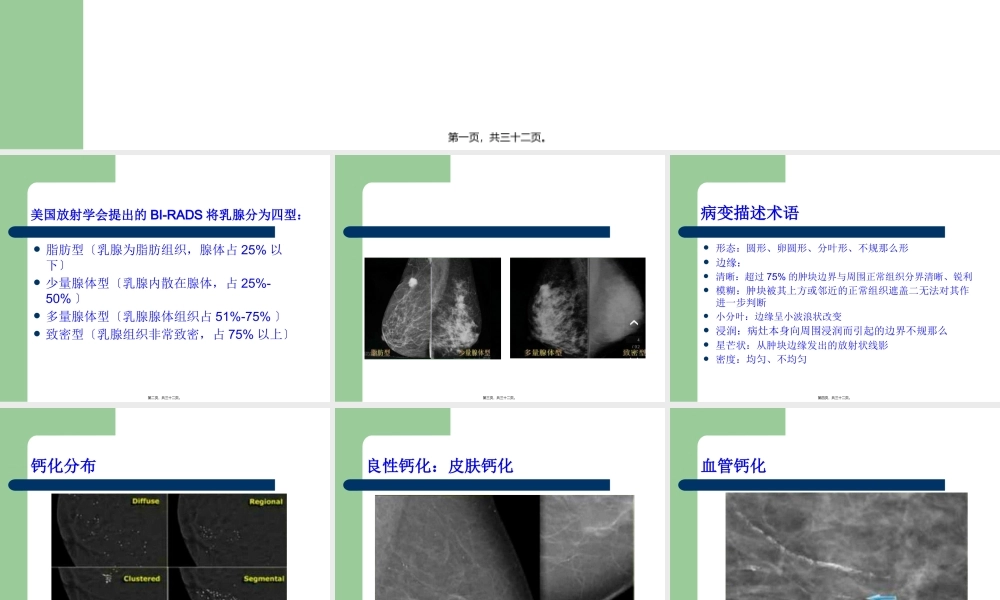Click the collapse chevron on the mammogram image
This screenshot has width=1000, height=600.
(634, 322)
